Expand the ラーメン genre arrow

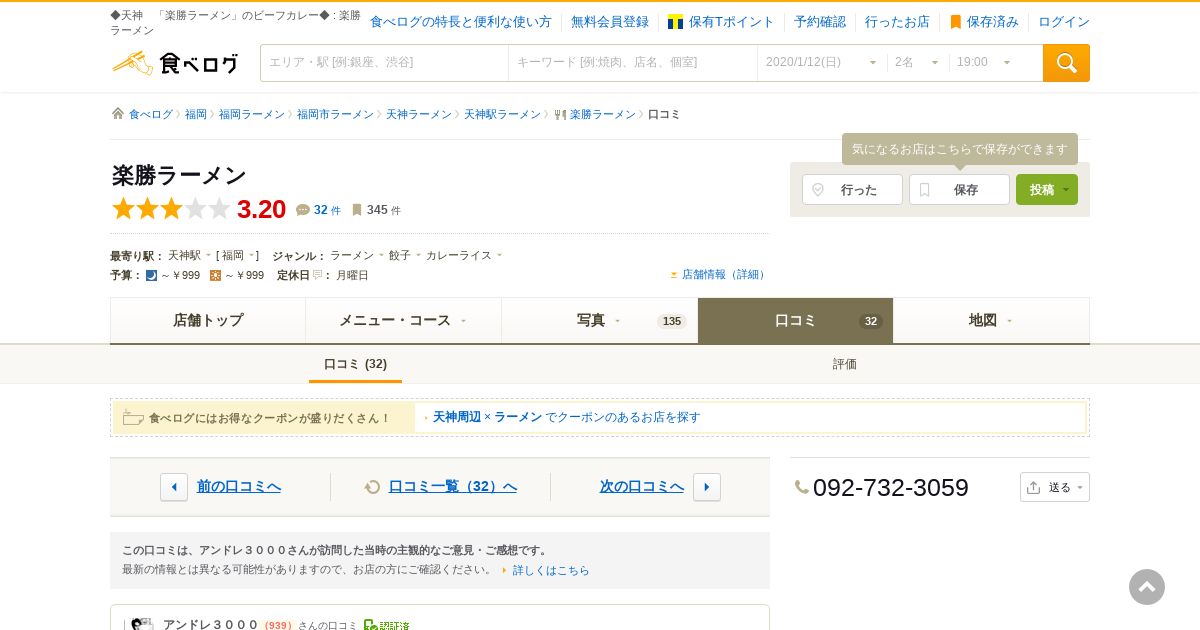click(381, 255)
